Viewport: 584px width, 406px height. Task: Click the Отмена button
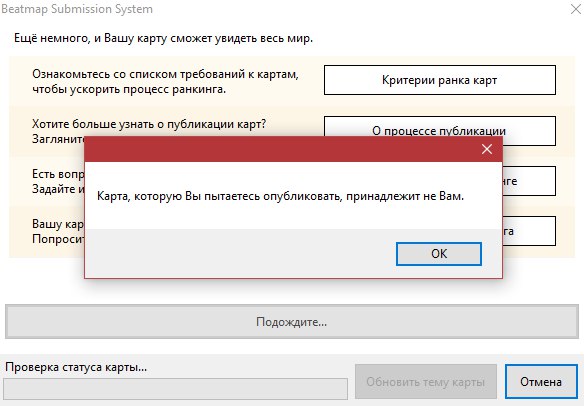[541, 381]
